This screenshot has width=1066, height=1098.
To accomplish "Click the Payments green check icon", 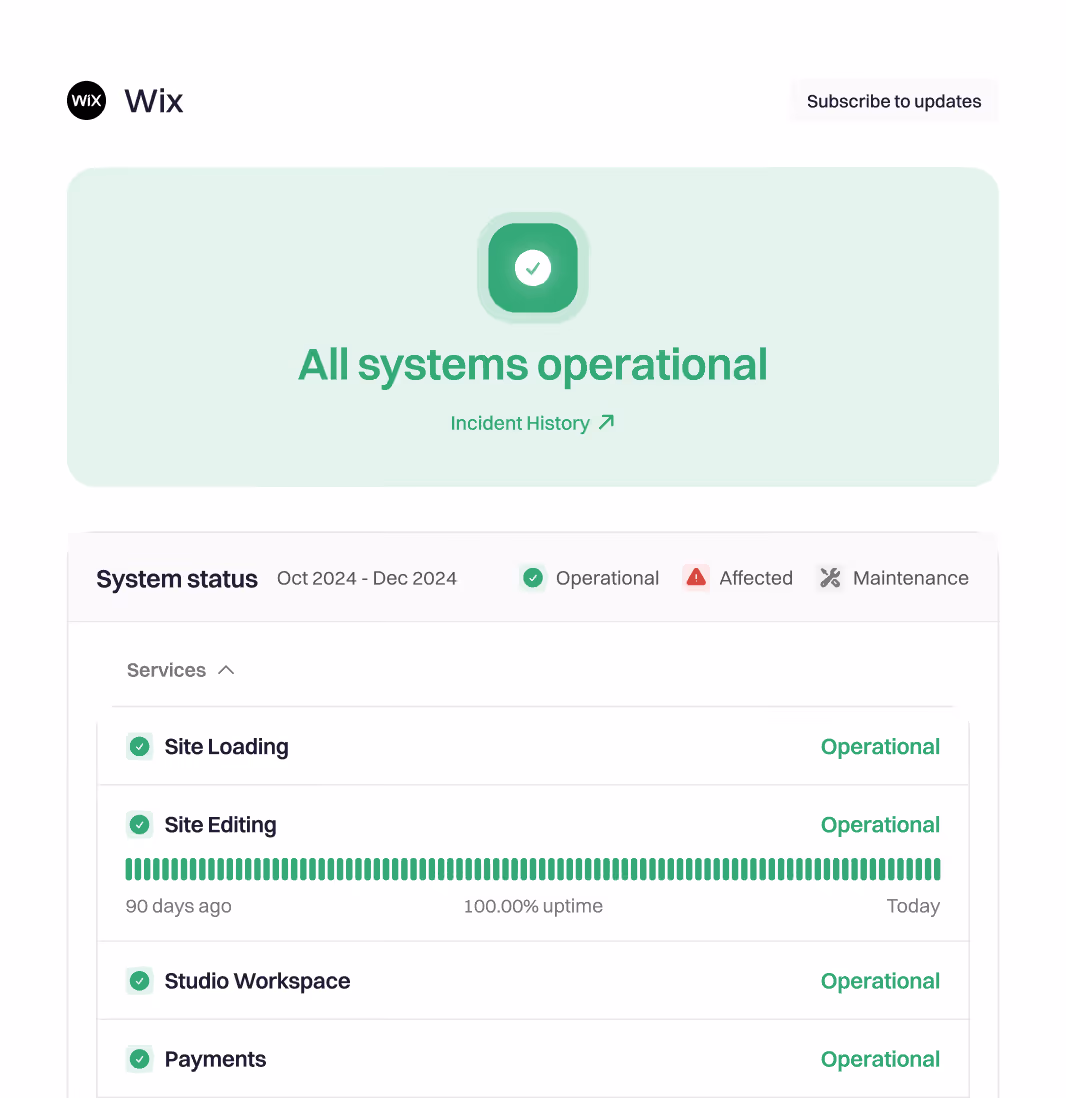I will 139,1059.
